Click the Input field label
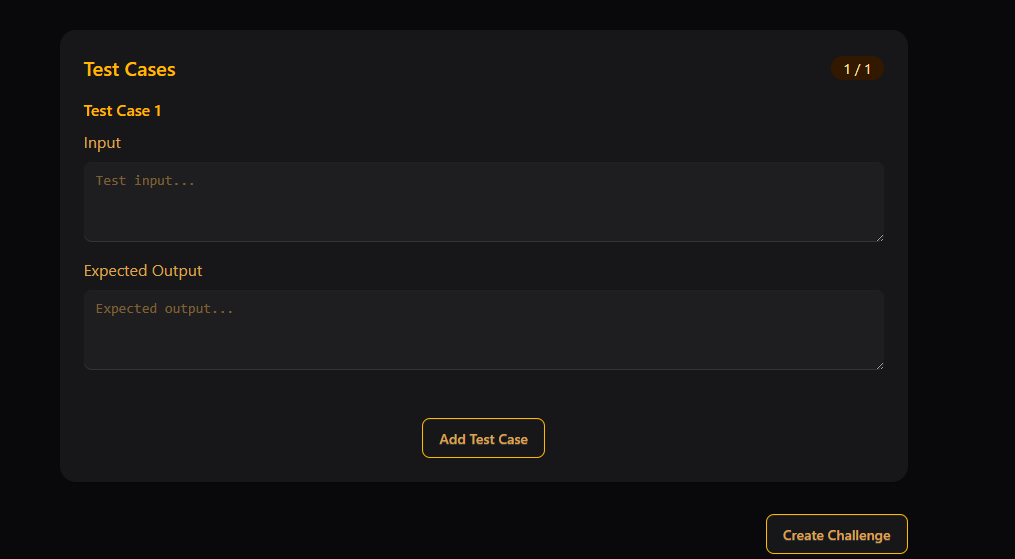Image resolution: width=1015 pixels, height=559 pixels. (x=102, y=143)
